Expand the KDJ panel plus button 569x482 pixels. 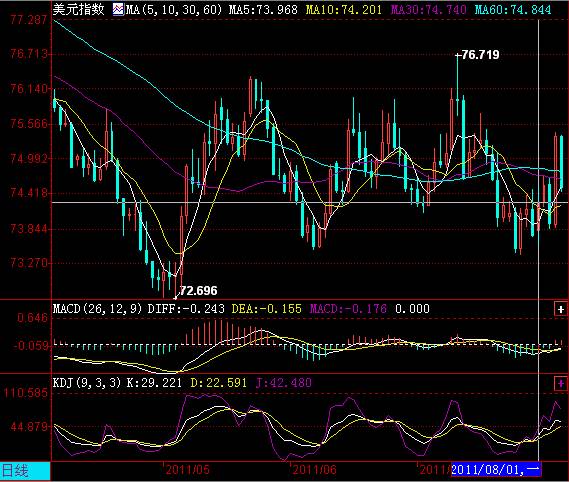coord(561,383)
